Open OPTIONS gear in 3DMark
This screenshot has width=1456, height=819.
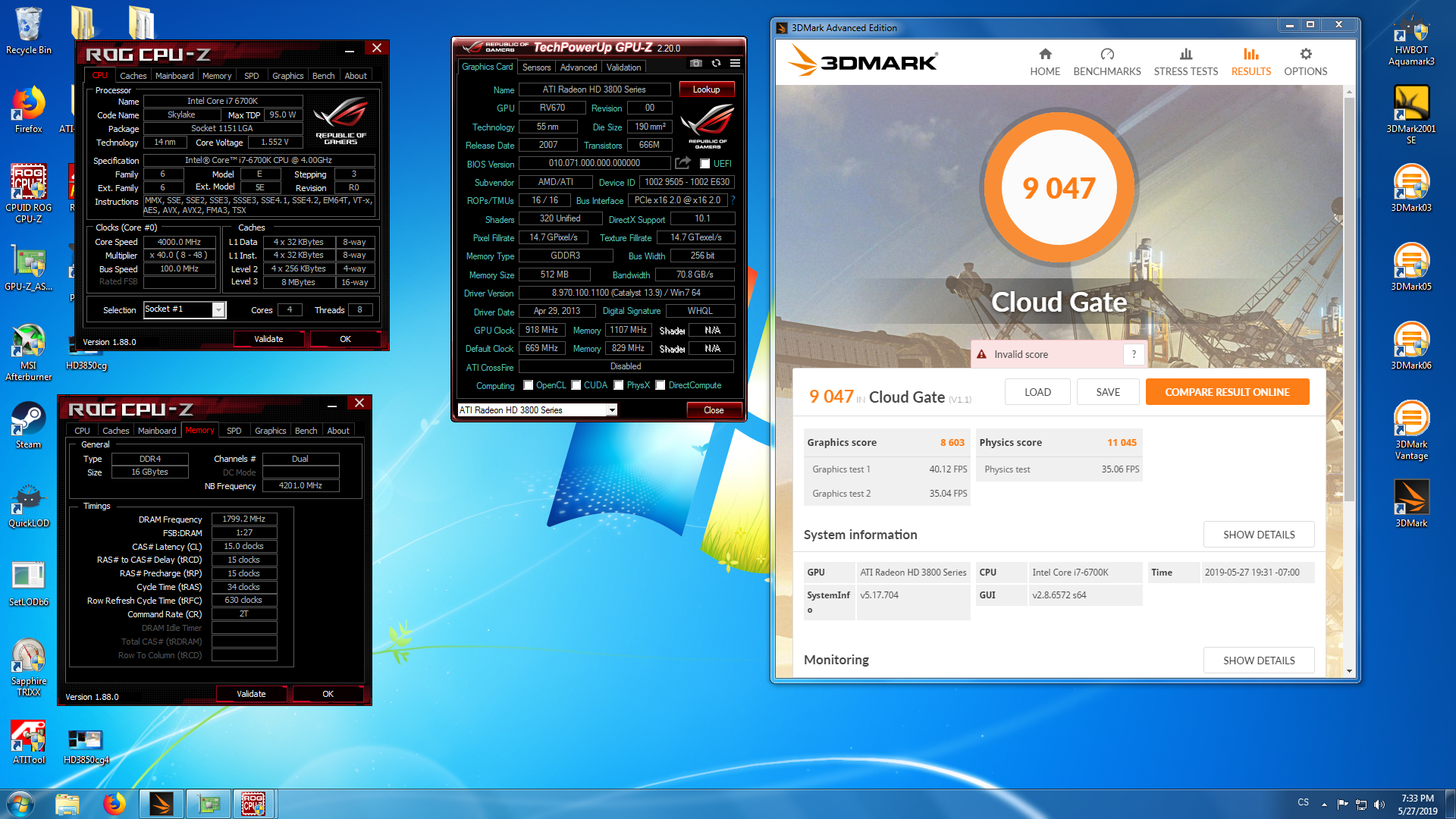pos(1305,61)
